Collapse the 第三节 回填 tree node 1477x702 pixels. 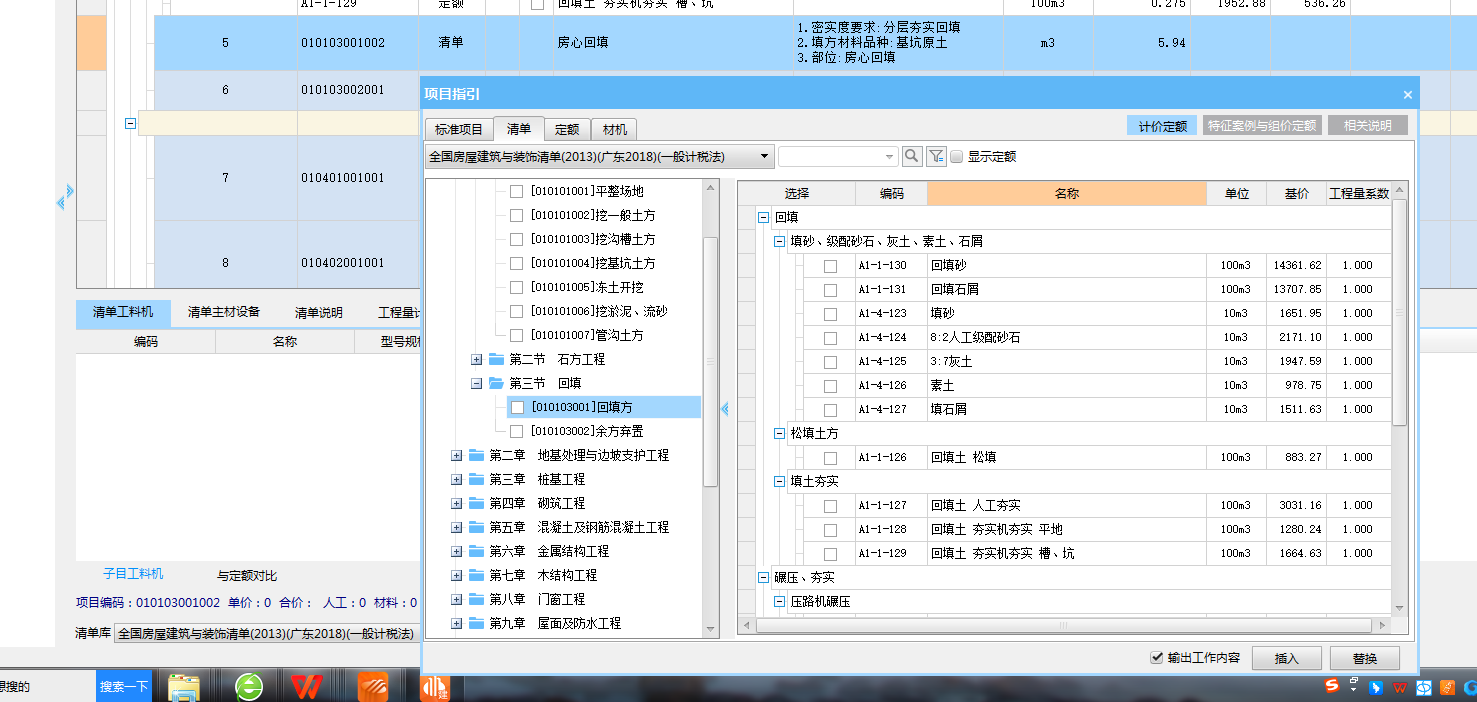point(477,383)
